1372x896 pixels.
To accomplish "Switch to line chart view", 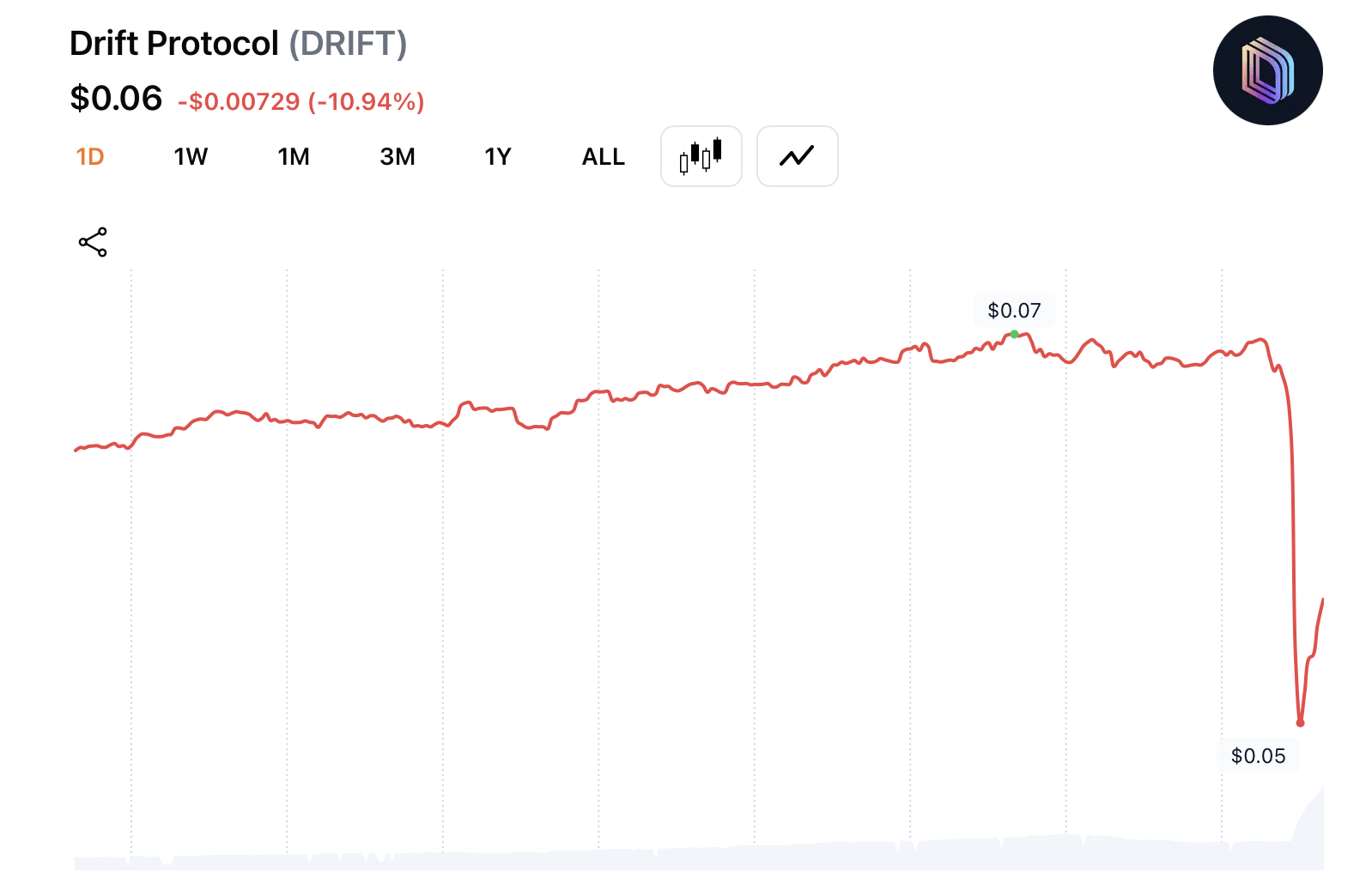I will click(x=797, y=156).
